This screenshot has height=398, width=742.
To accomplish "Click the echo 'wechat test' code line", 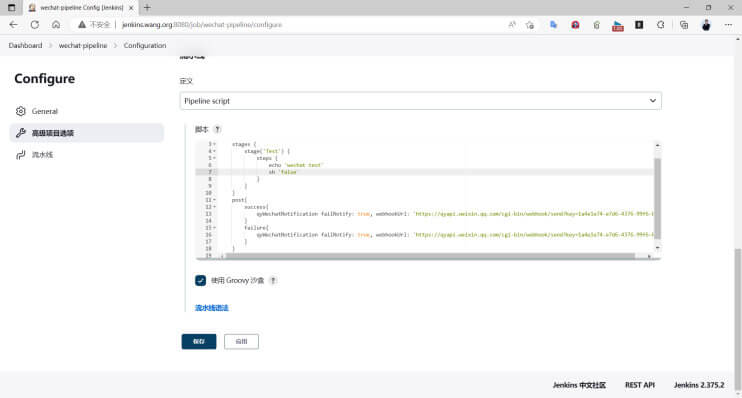I will click(295, 165).
